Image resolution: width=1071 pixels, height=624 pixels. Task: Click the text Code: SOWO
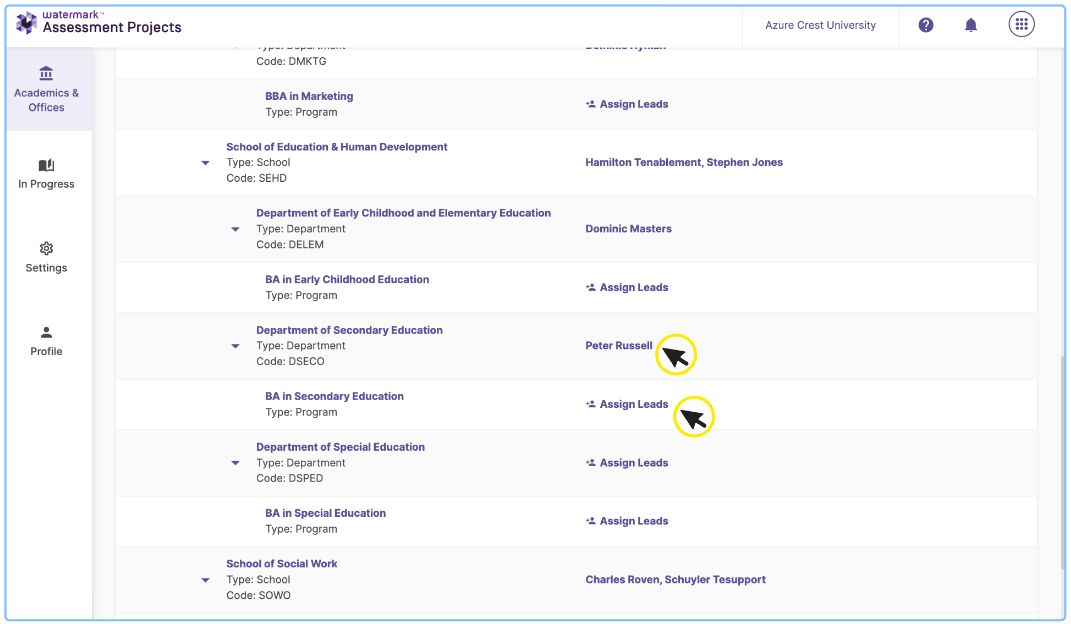coord(258,595)
